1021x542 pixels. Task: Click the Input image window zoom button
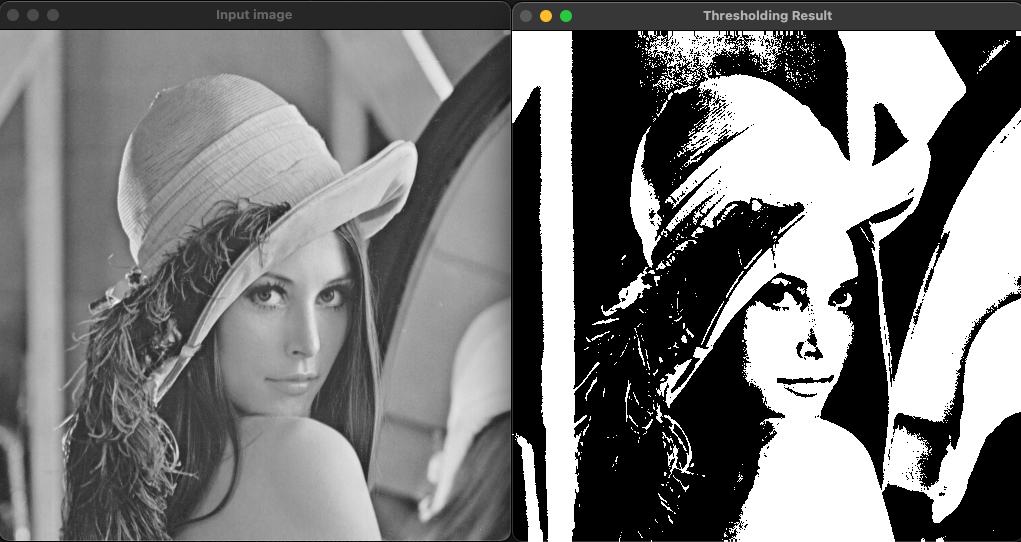coord(53,15)
